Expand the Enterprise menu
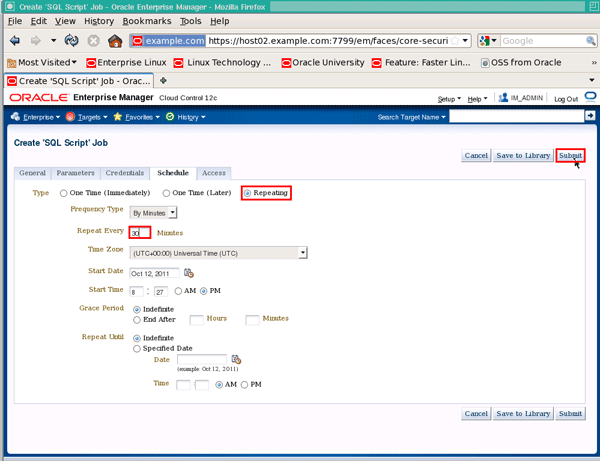600x461 pixels. click(x=36, y=117)
